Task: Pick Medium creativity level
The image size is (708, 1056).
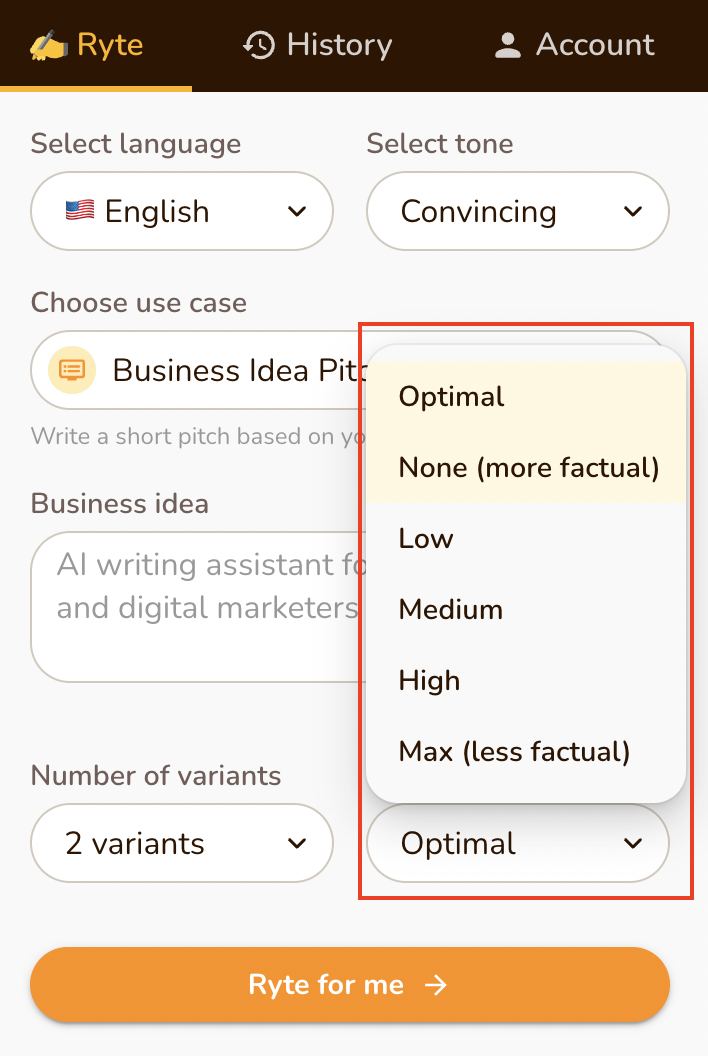Action: pos(450,609)
